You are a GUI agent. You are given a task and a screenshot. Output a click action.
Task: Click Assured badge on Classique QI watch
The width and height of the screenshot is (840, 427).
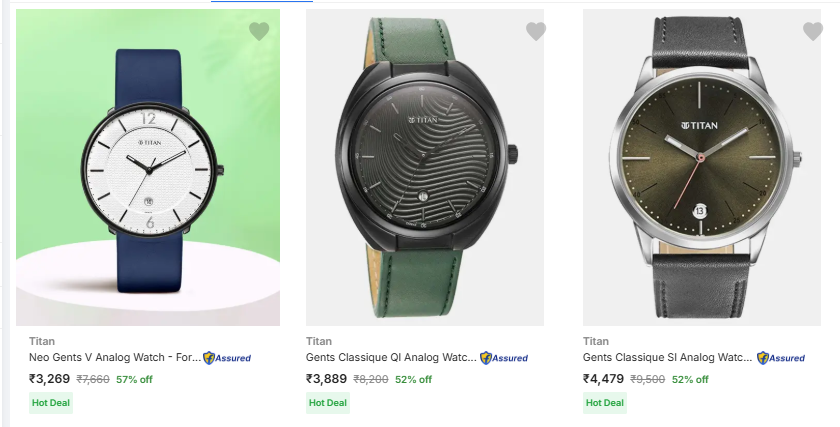[504, 358]
